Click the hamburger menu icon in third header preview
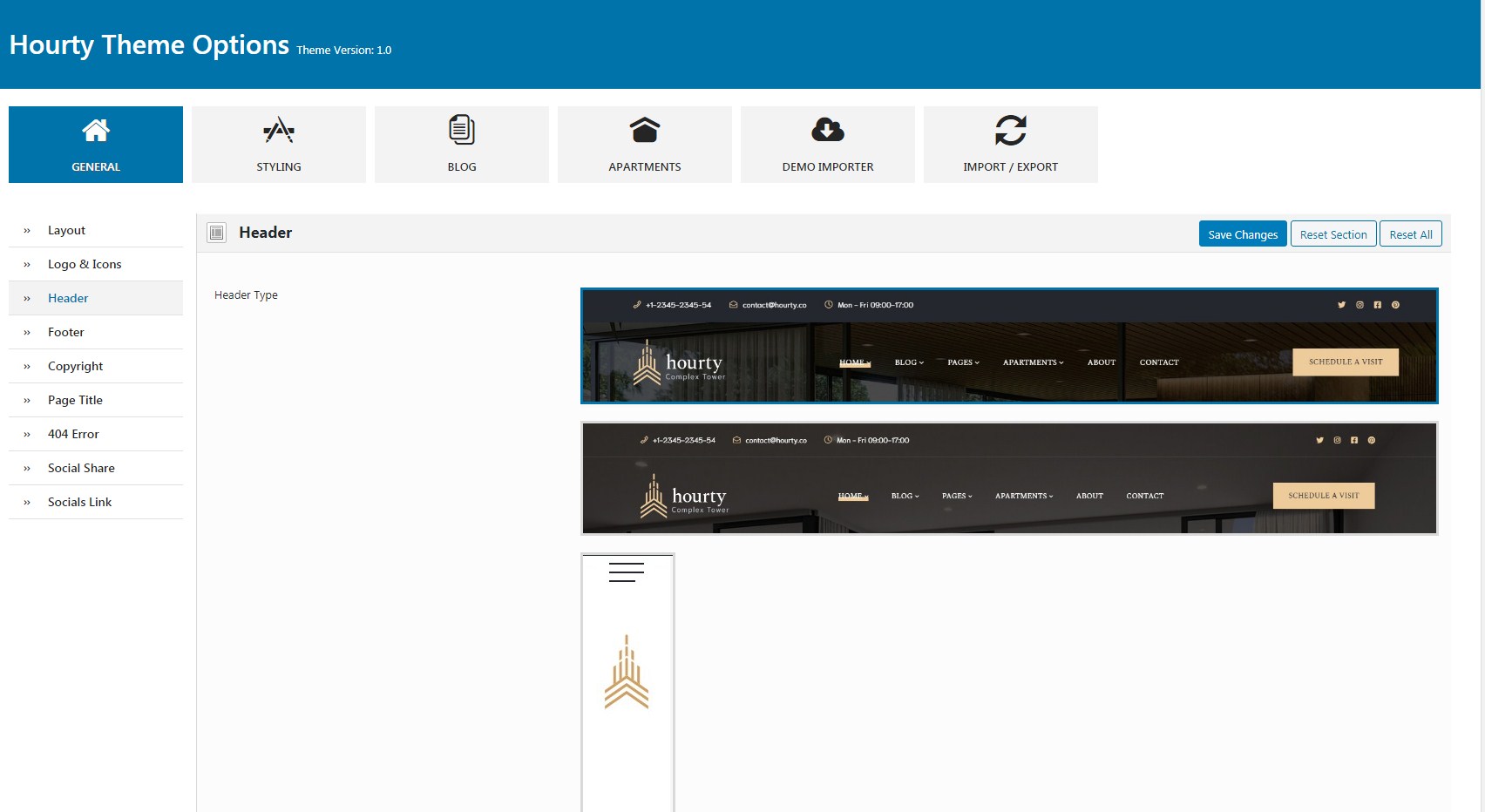Screen dimensions: 1485x812 (x=627, y=572)
